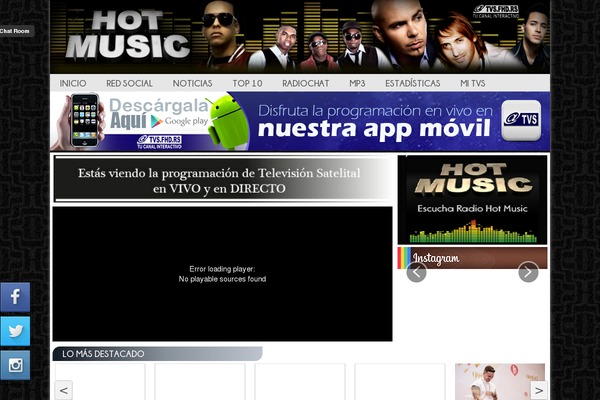Click the TVS app icon in banner
The width and height of the screenshot is (600, 400).
click(x=521, y=120)
